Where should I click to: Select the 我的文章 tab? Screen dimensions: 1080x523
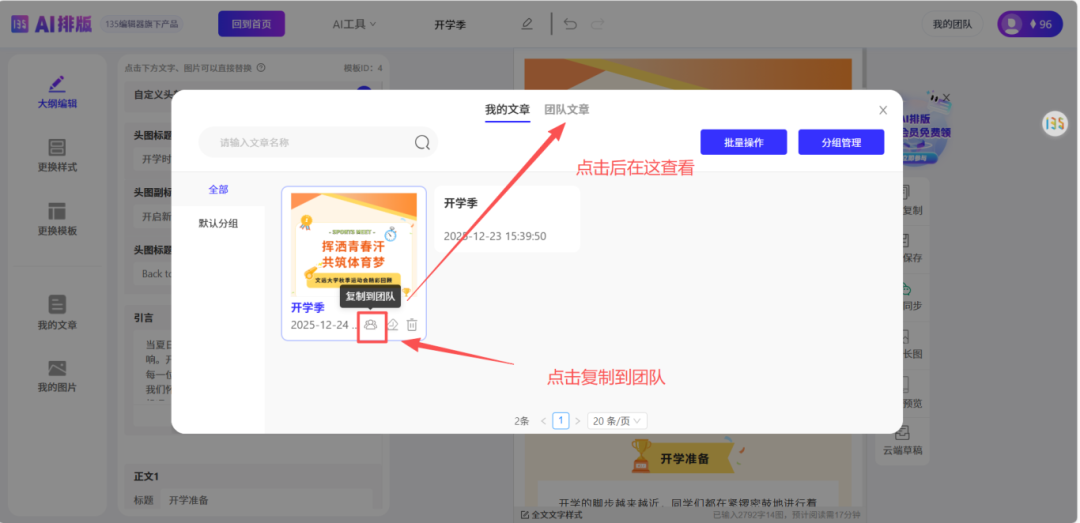tap(507, 109)
